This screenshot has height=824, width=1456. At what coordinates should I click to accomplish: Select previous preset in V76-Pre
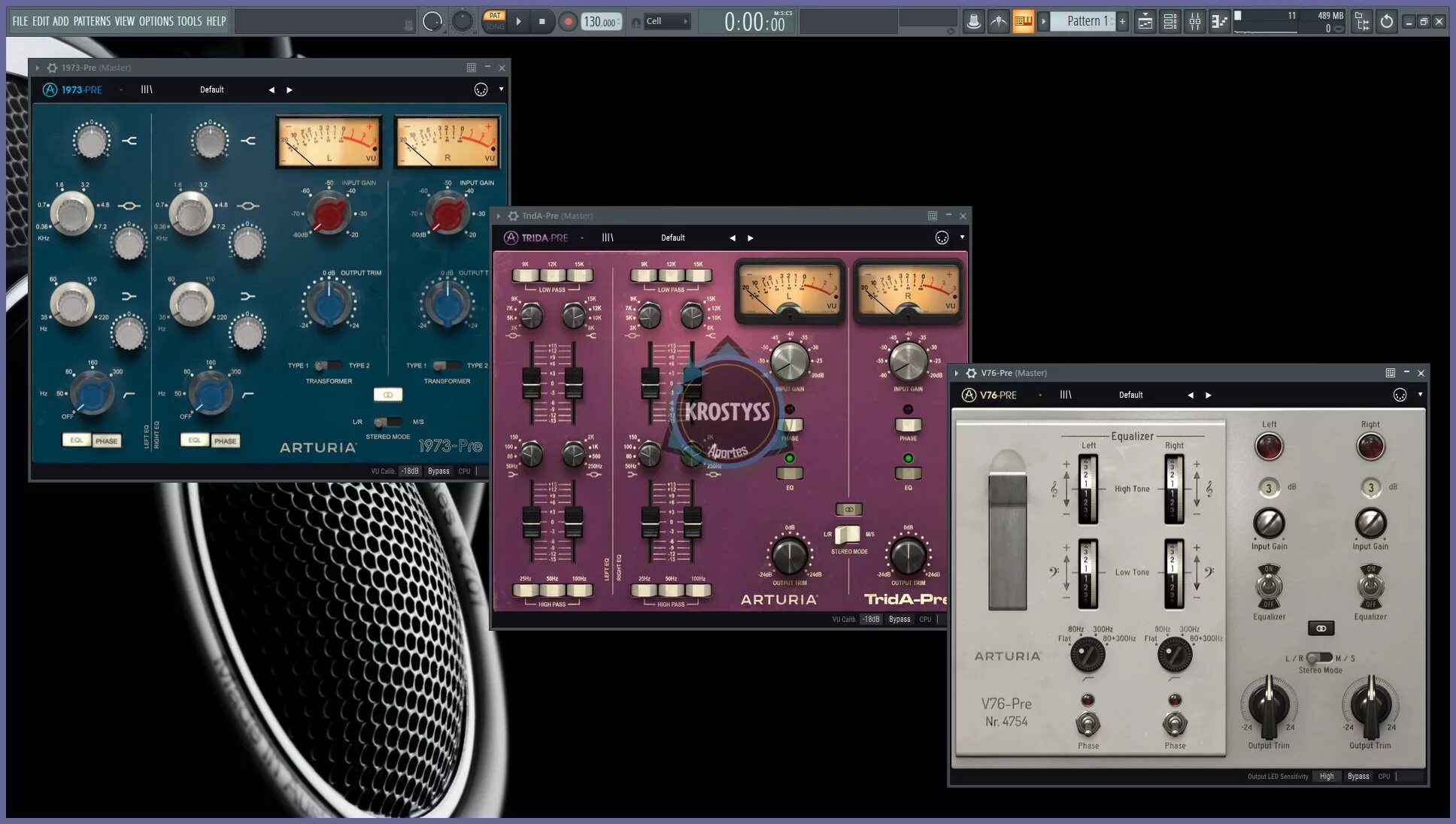(1191, 395)
